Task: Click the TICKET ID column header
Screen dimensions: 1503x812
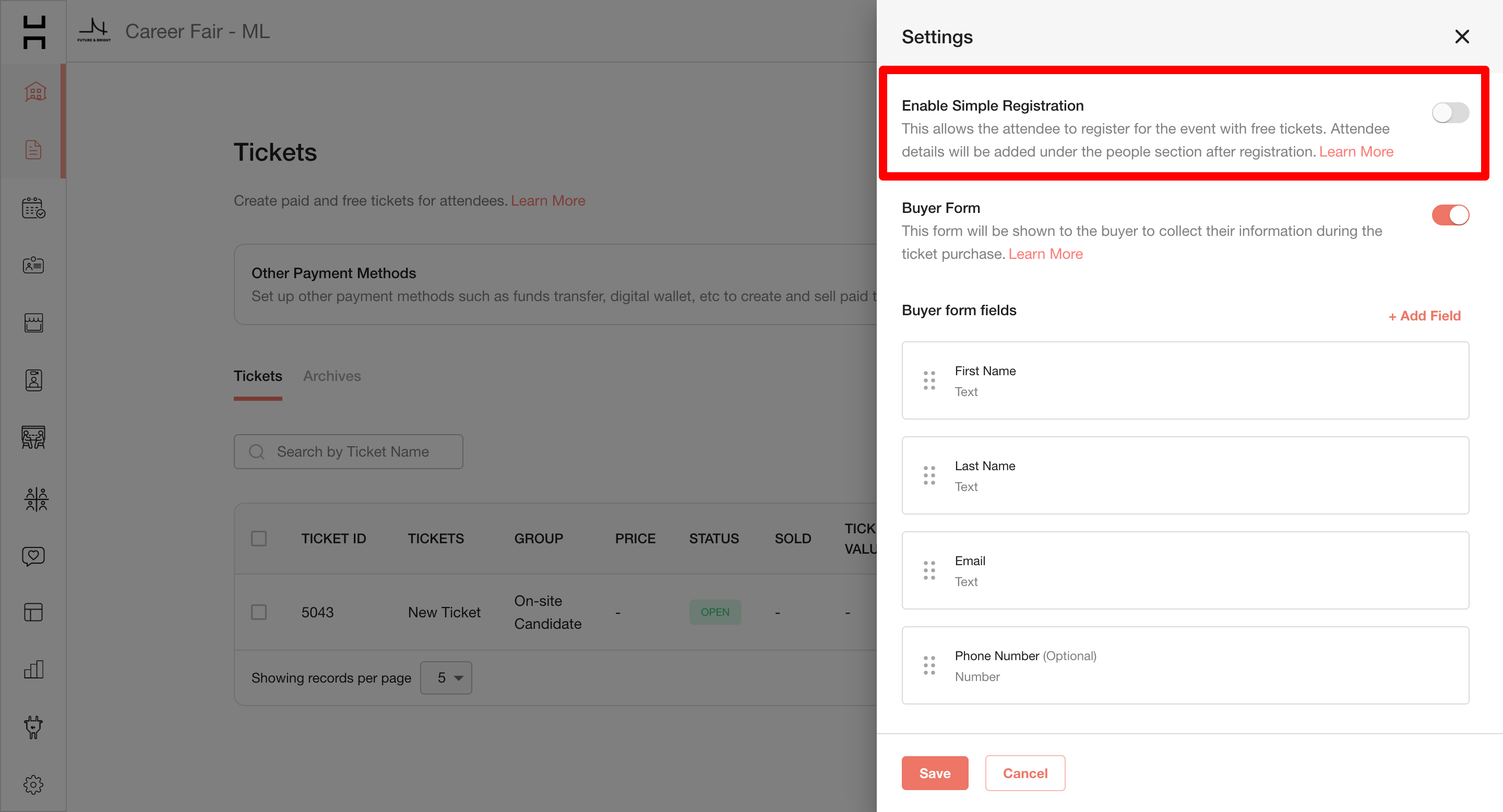Action: 333,539
